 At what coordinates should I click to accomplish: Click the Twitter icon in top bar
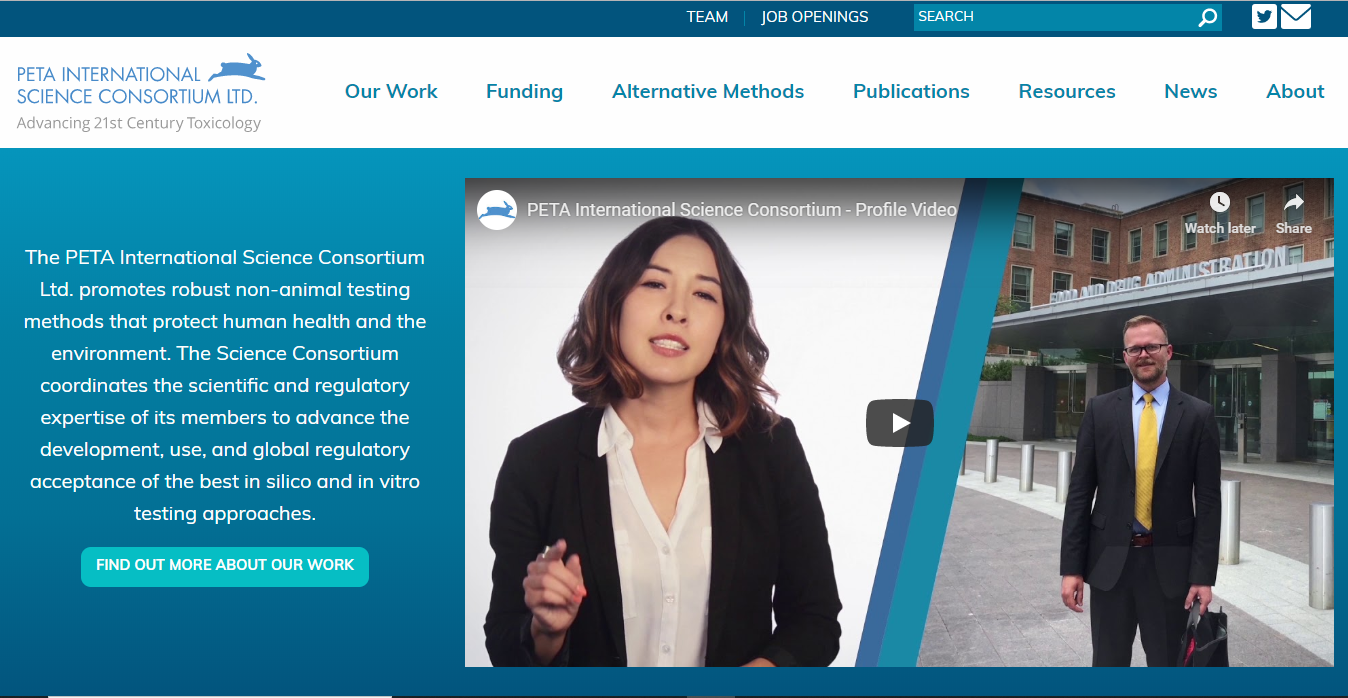click(1264, 17)
